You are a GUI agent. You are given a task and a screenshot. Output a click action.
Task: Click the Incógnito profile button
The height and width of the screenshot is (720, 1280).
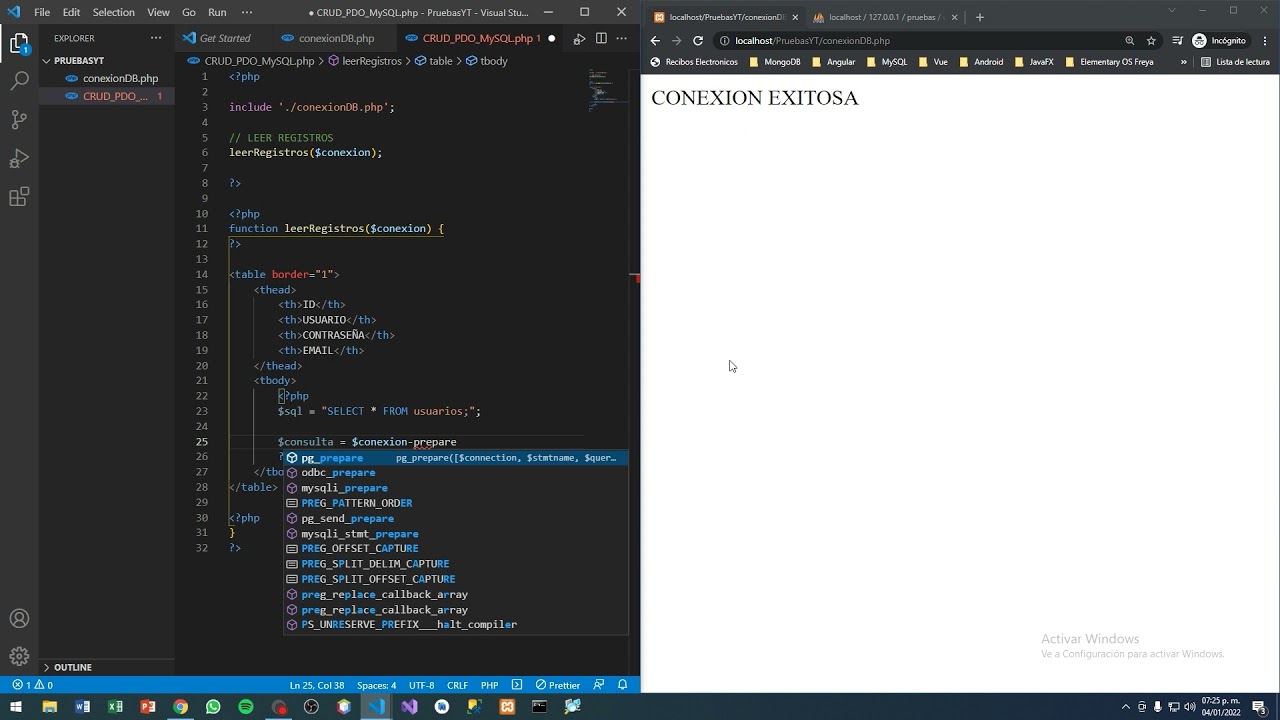pyautogui.click(x=1219, y=41)
